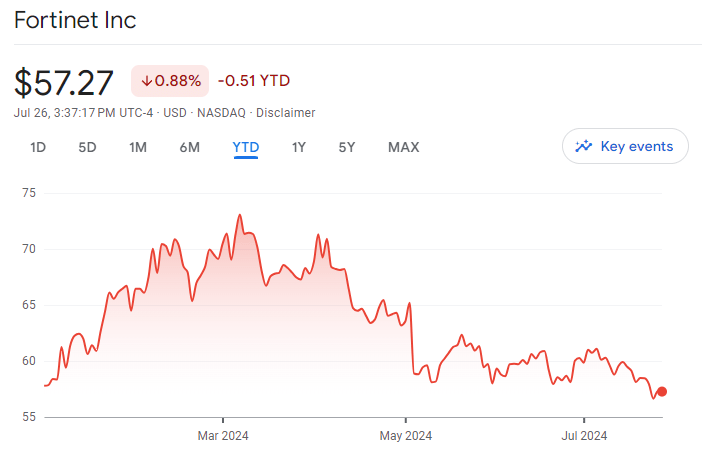This screenshot has height=456, width=702.
Task: Click the YTD range tab
Action: coord(246,147)
